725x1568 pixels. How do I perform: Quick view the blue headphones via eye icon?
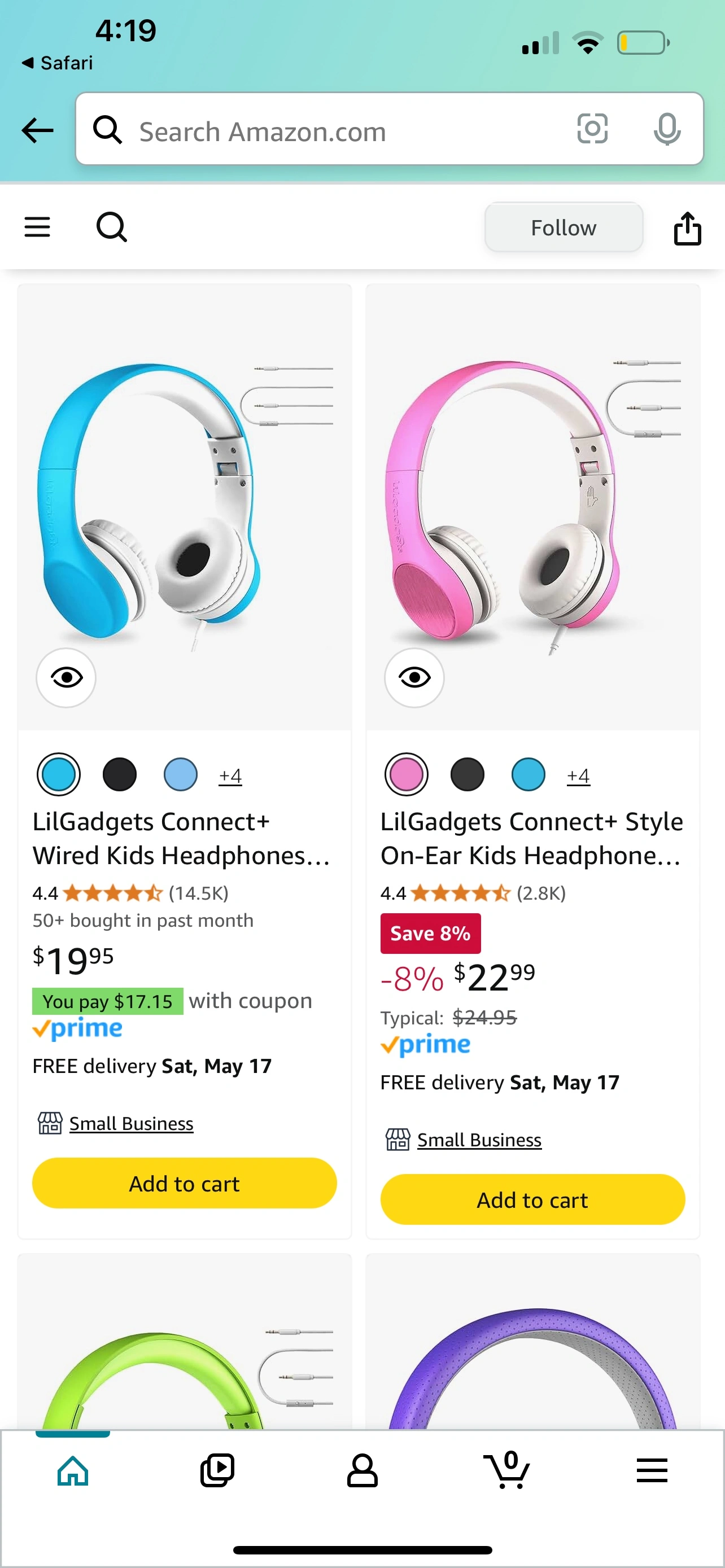pyautogui.click(x=67, y=677)
